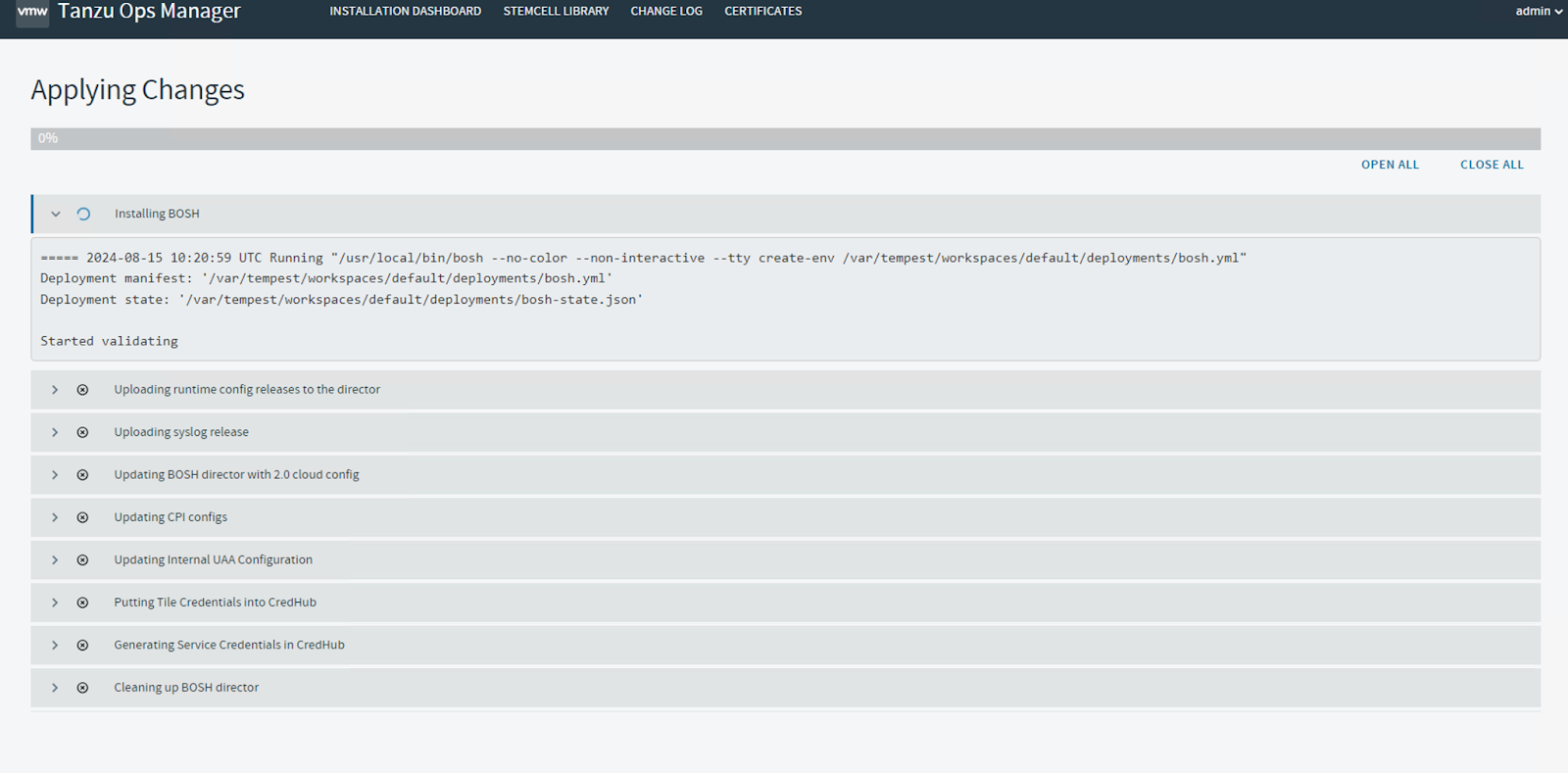The width and height of the screenshot is (1568, 773).
Task: Click the 'Started validating' log line
Action: 109,341
